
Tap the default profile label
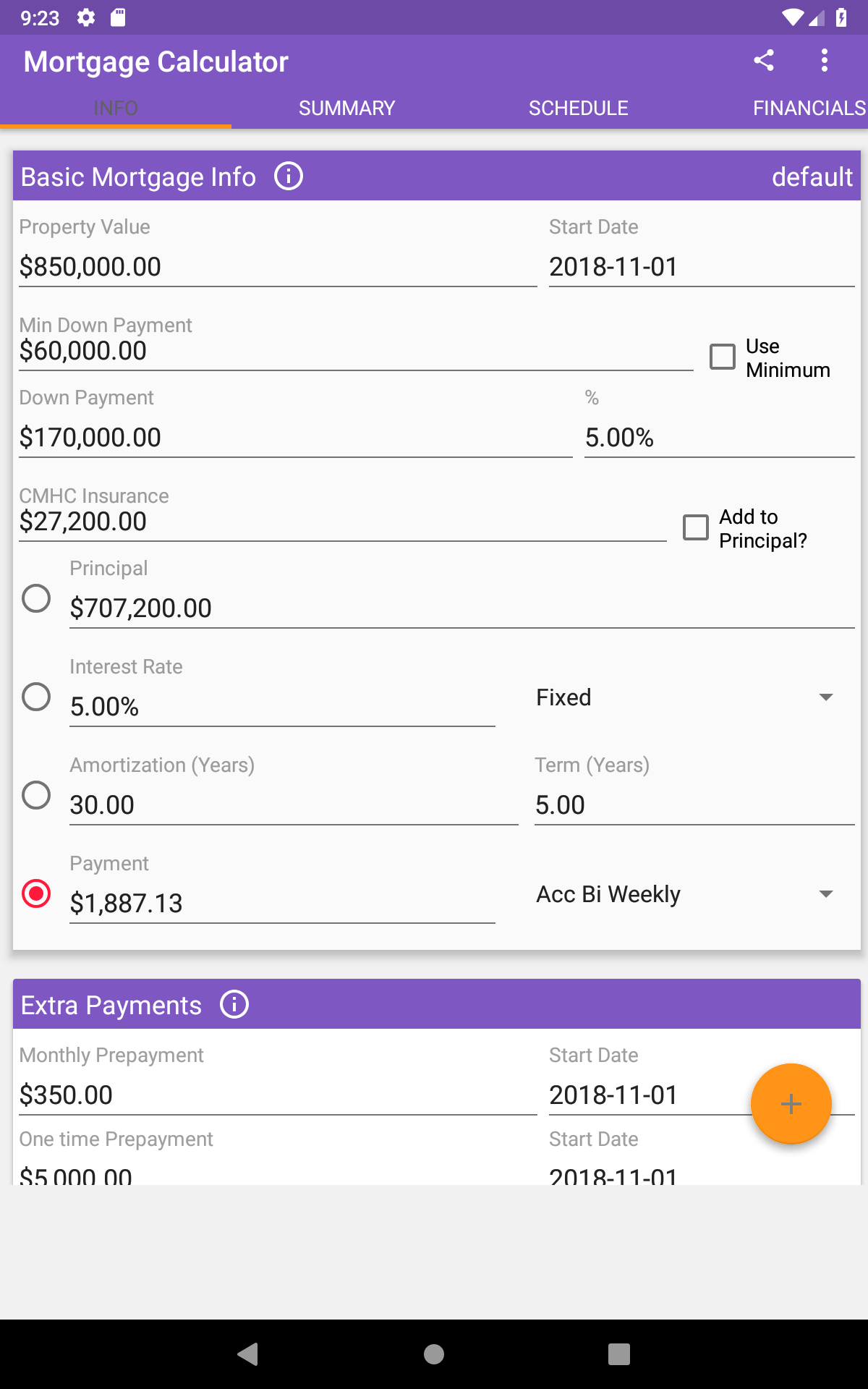812,177
